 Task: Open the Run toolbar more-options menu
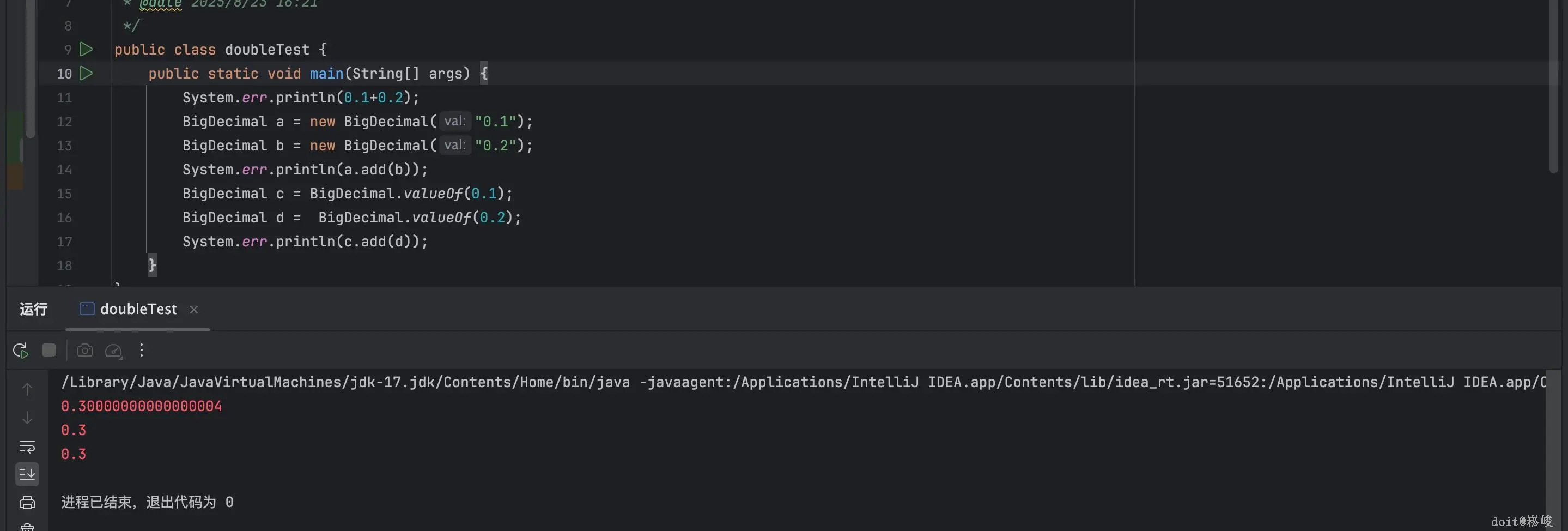141,350
